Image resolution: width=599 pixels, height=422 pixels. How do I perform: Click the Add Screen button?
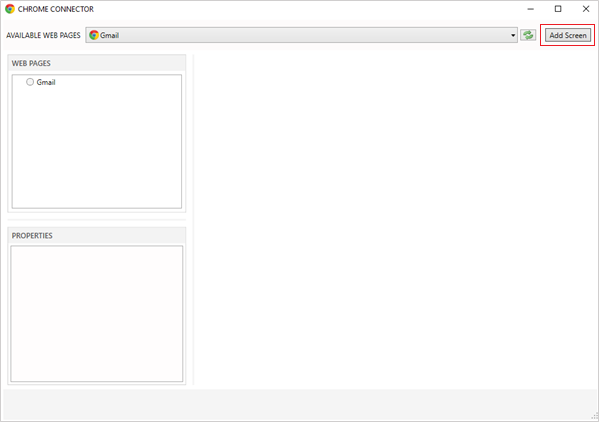(x=568, y=35)
